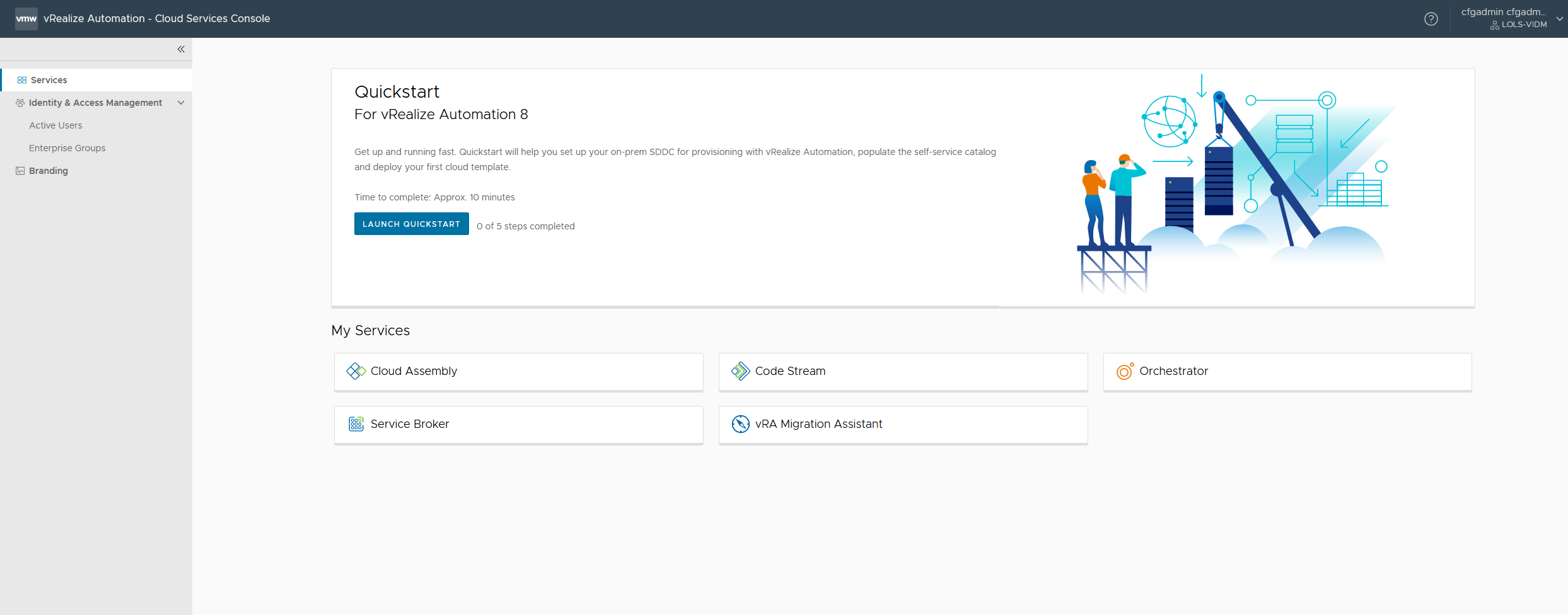Click 'Time to complete: Approx. 10 minutes' text
This screenshot has width=1568, height=615.
pos(434,197)
